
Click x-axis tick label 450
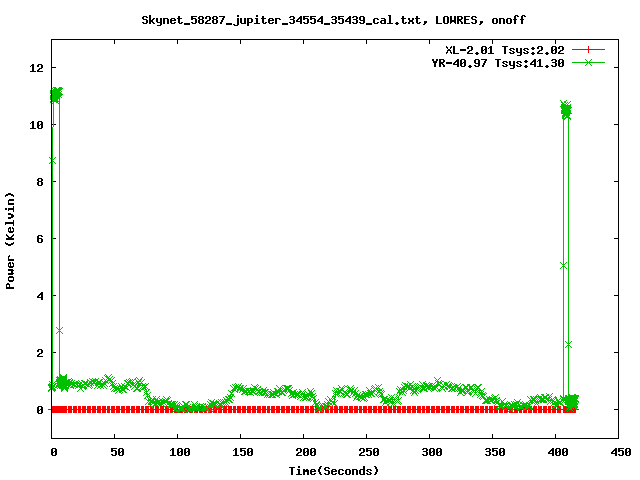click(x=621, y=452)
